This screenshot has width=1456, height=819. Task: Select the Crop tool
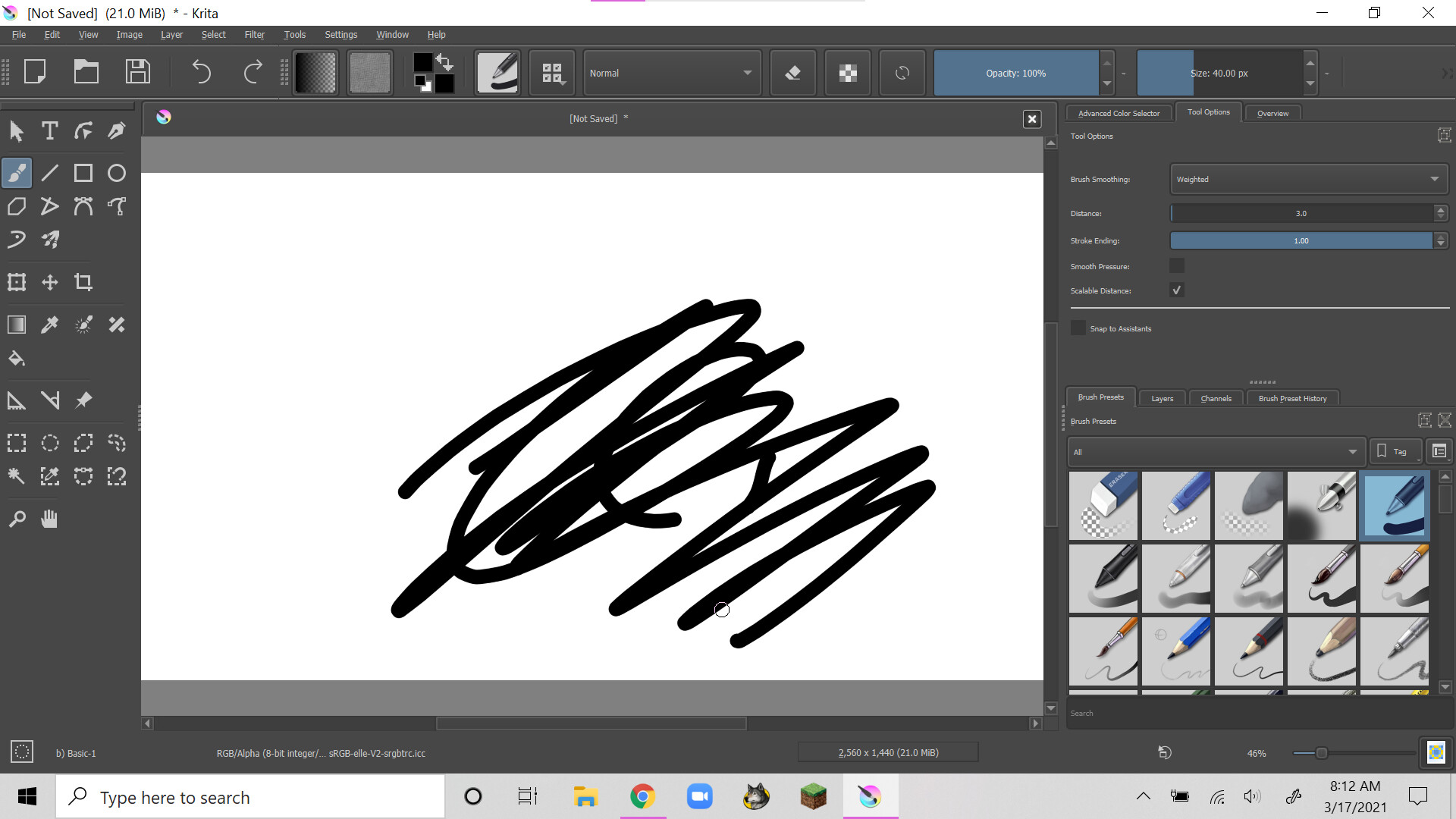click(x=83, y=282)
